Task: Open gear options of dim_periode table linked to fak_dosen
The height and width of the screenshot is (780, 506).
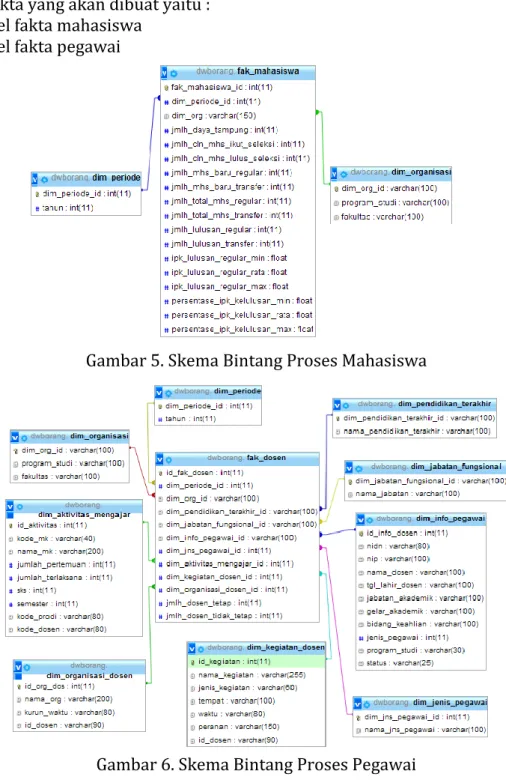Action: coord(168,393)
